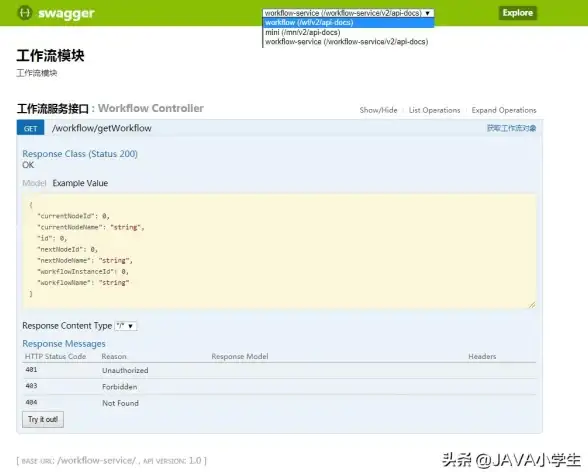588x472 pixels.
Task: Click Response Class (Status 200) heading
Action: (80, 154)
